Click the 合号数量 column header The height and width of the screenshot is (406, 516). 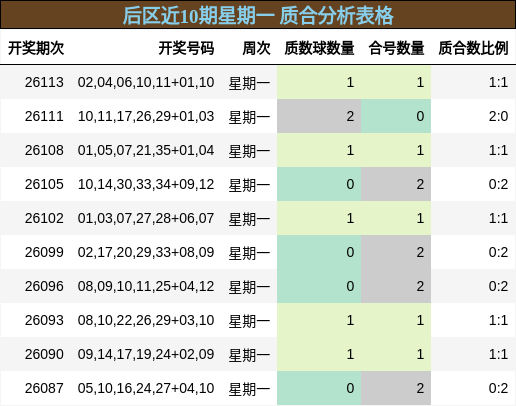[396, 48]
